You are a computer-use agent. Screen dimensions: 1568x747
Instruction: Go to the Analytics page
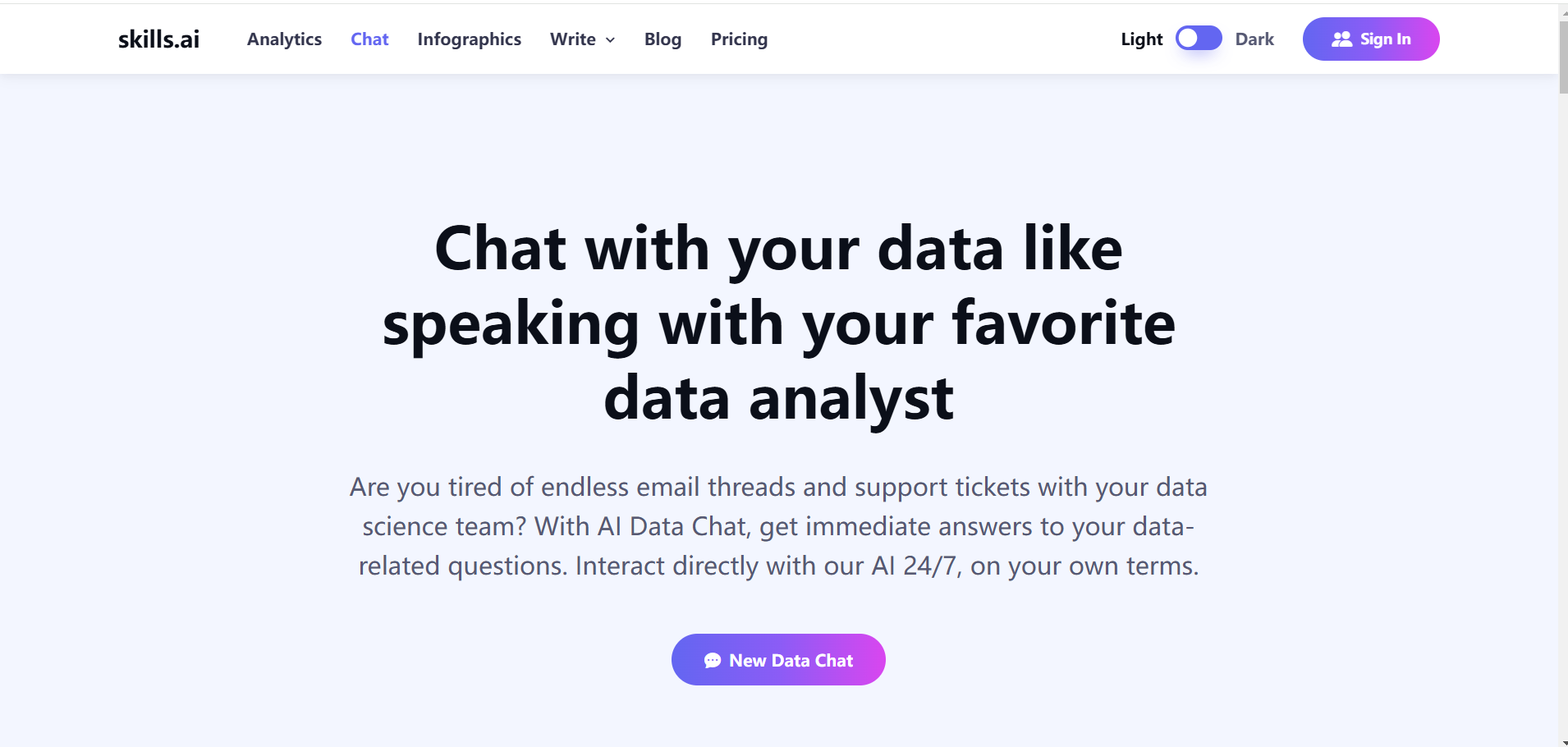[284, 39]
